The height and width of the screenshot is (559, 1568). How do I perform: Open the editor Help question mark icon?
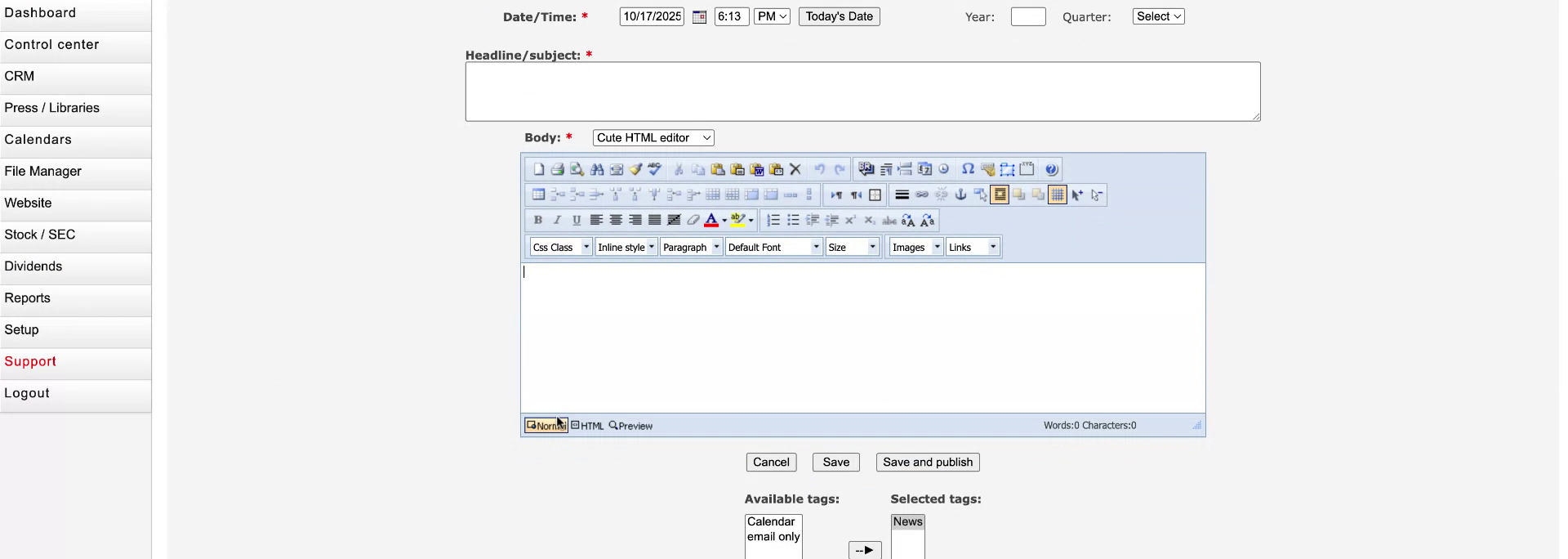tap(1052, 169)
